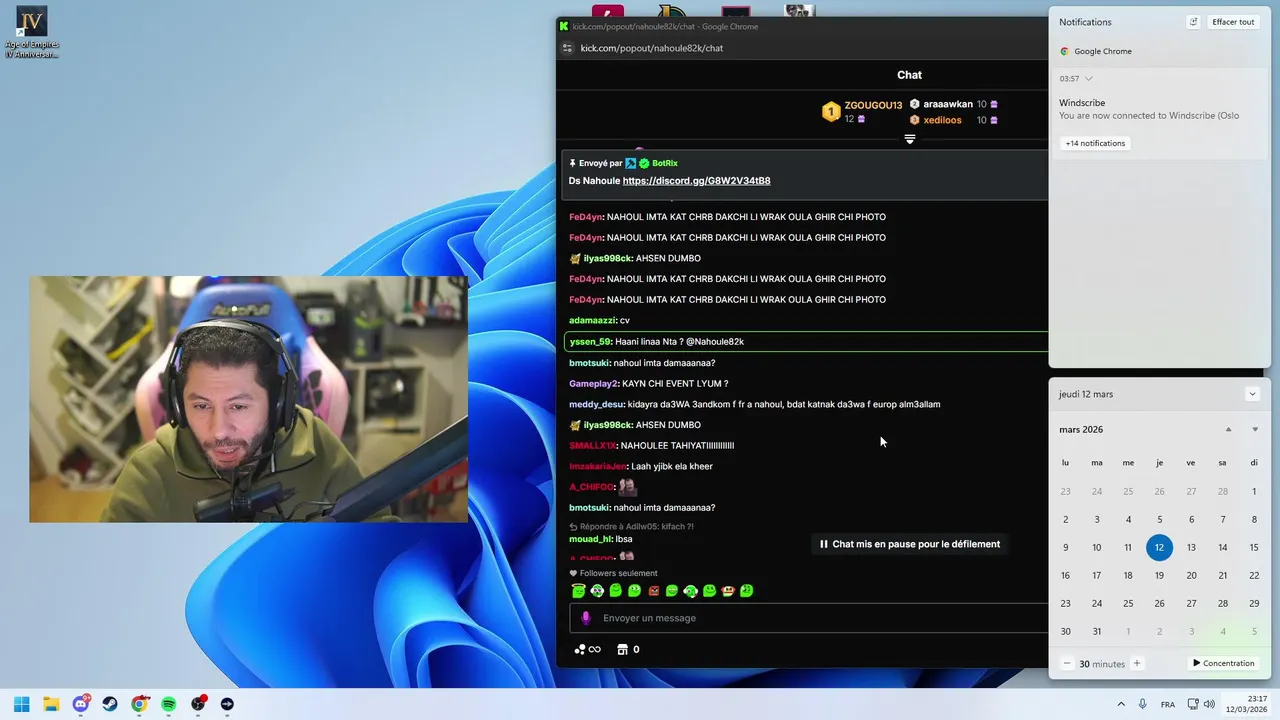1280x720 pixels.
Task: Insert the headset emote in quick emotes
Action: (x=691, y=591)
